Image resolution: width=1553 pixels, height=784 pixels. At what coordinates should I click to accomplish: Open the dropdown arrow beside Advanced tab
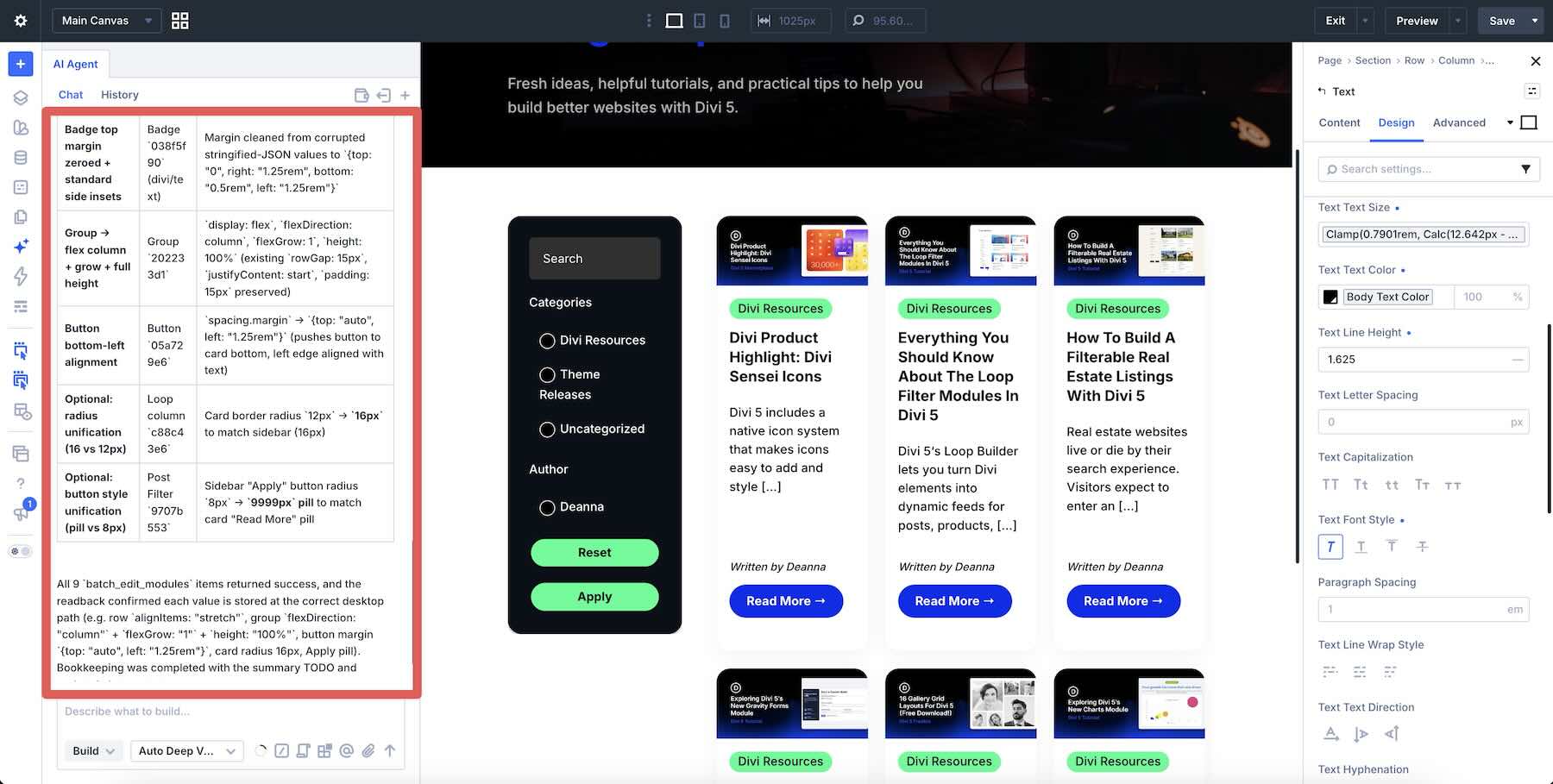[x=1510, y=122]
